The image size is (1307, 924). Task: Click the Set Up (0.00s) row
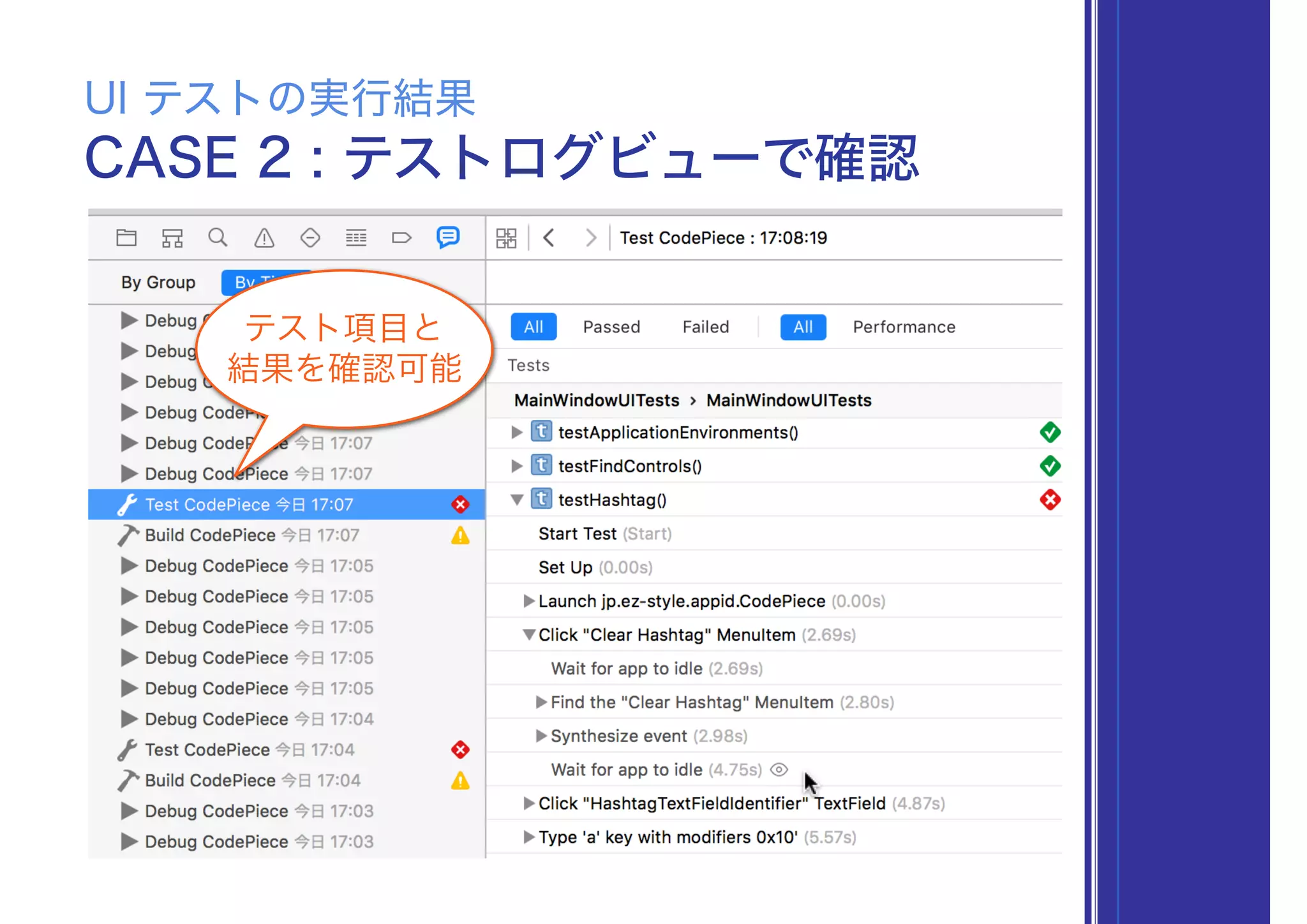[775, 567]
